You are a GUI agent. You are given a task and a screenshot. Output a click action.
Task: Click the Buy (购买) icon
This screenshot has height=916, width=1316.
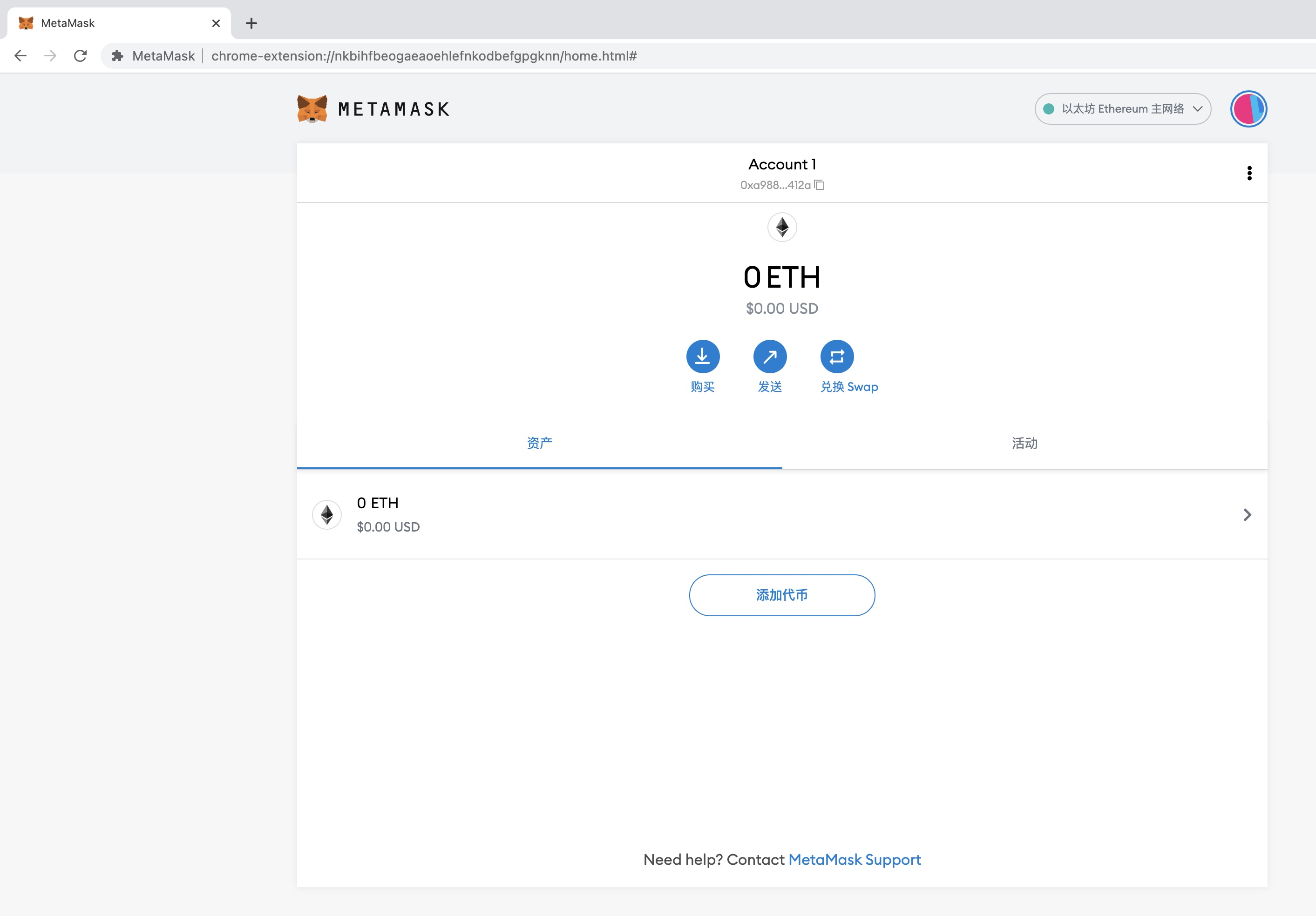pyautogui.click(x=703, y=357)
